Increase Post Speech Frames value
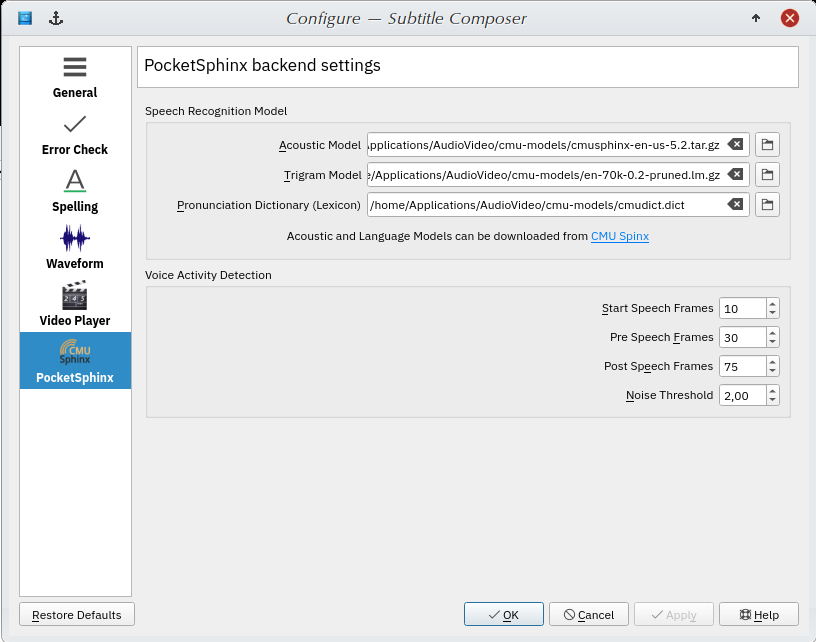 773,362
